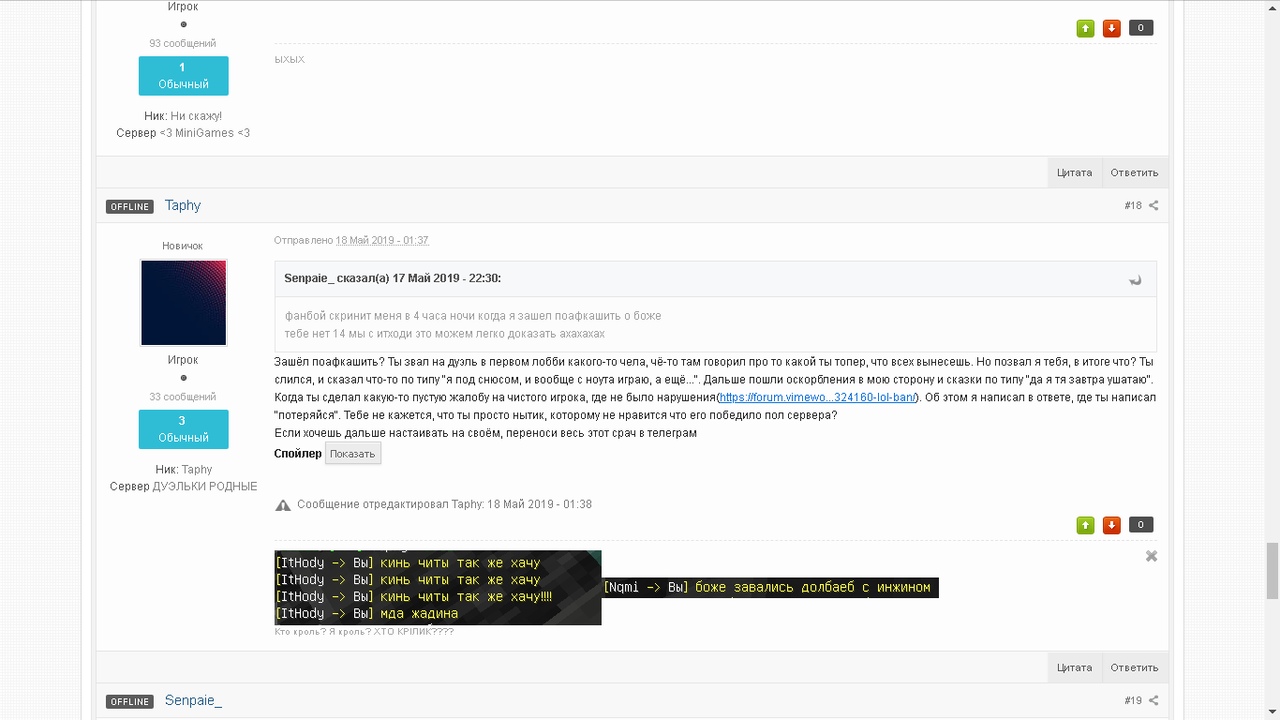Open Taphy's profile avatar
1280x720 pixels.
[183, 303]
